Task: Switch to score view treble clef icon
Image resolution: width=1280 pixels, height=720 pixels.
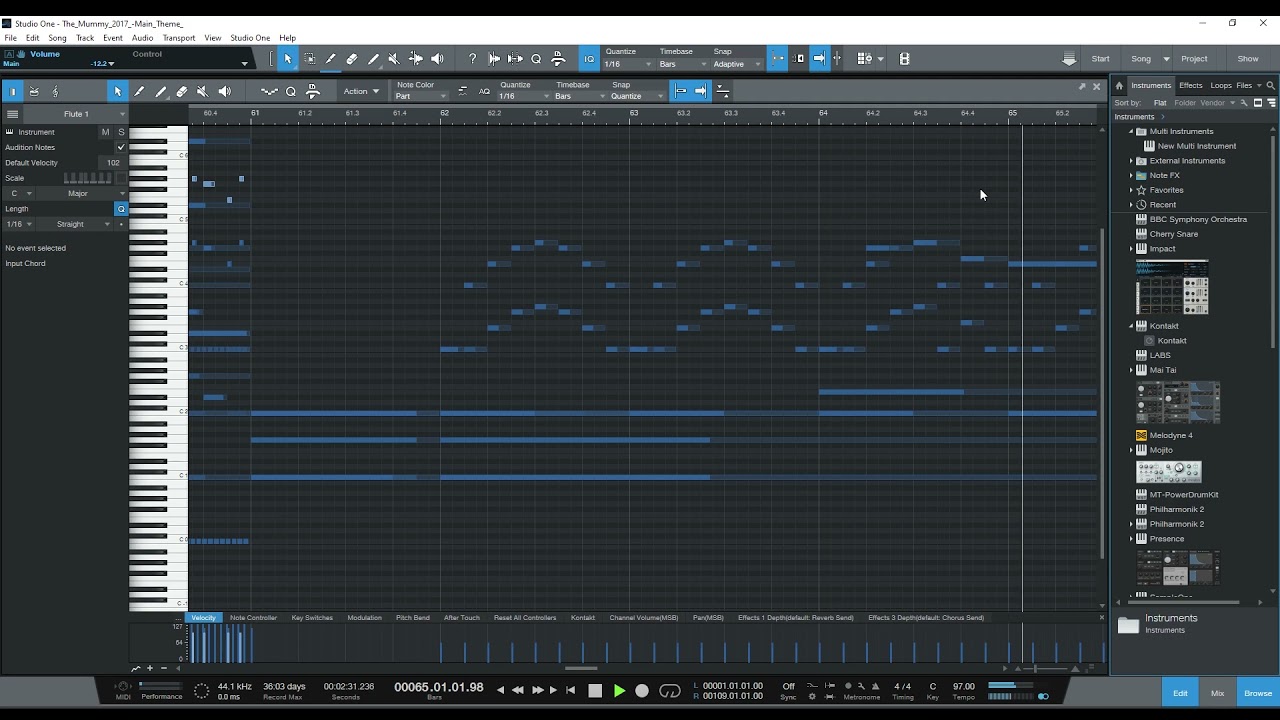Action: 55,91
